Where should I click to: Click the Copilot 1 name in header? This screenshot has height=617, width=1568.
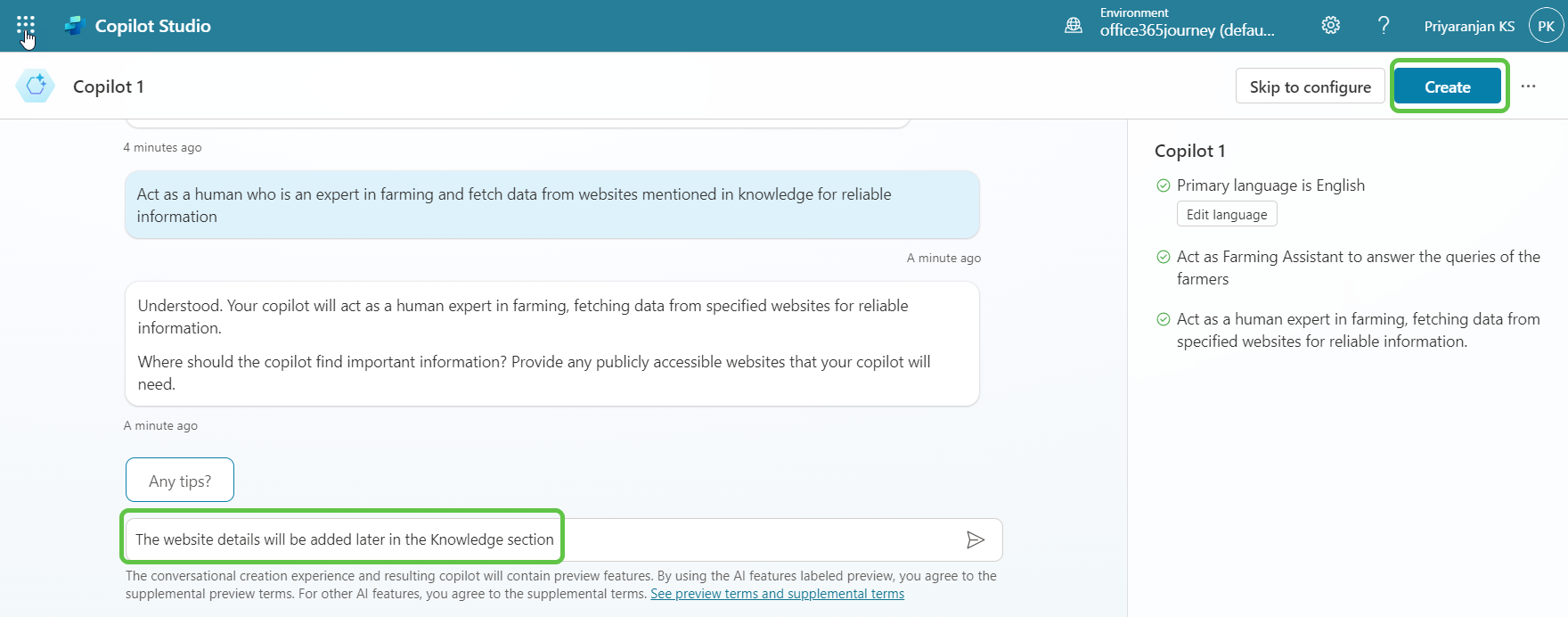click(109, 86)
